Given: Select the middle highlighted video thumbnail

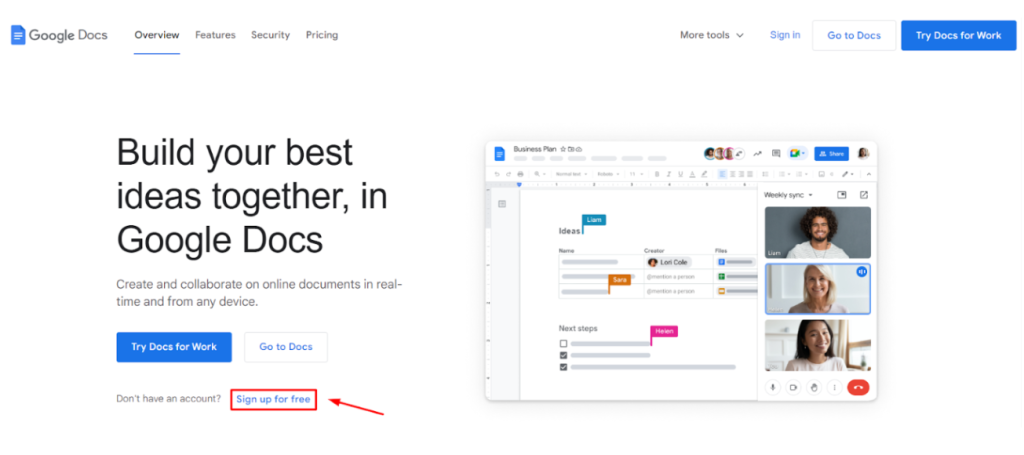Looking at the screenshot, I should point(818,289).
